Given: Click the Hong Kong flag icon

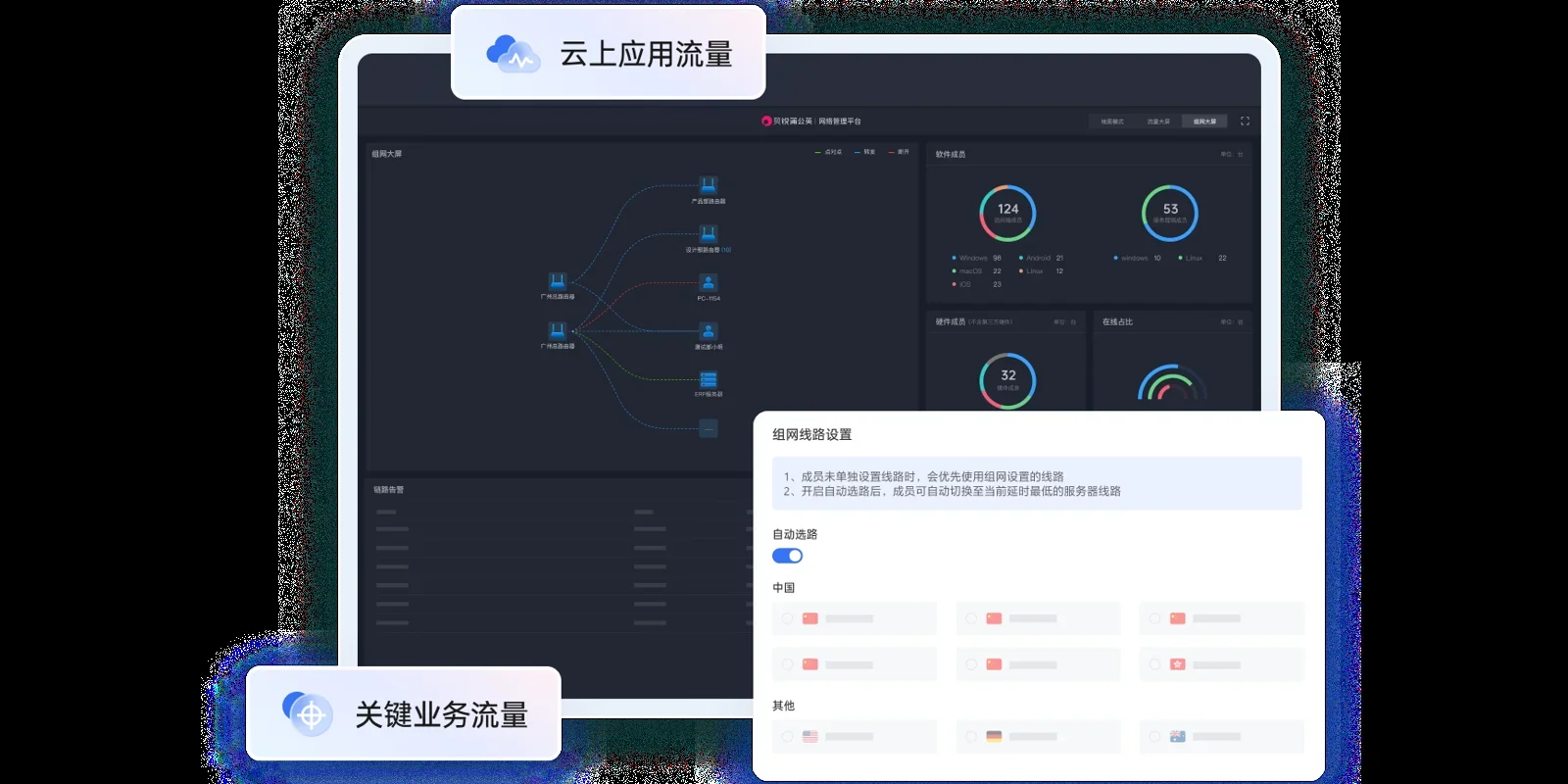Looking at the screenshot, I should [1178, 664].
